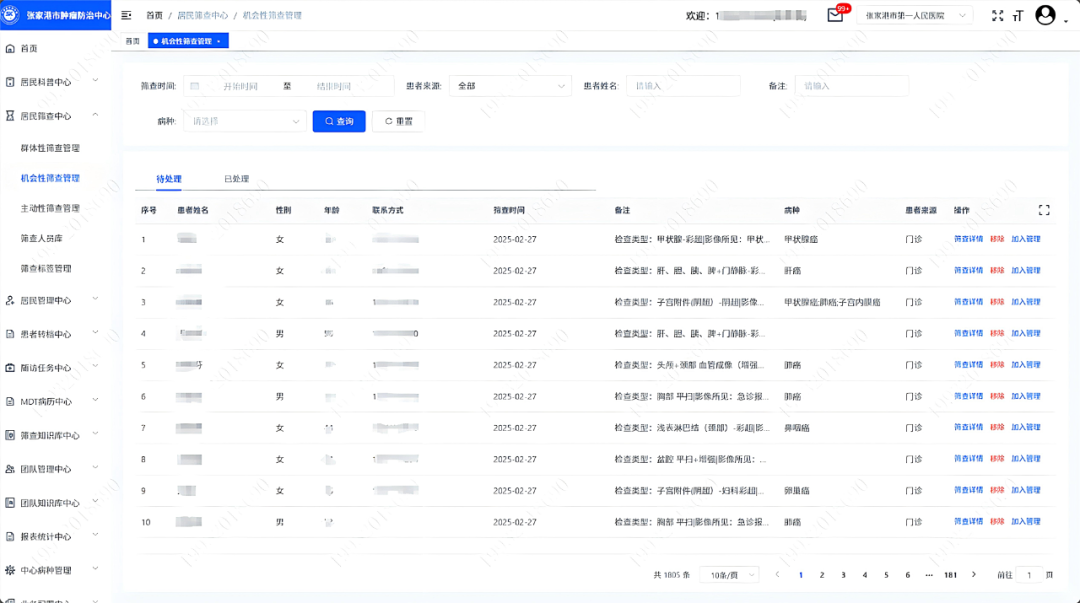
Task: Click the font size icon in header
Action: pyautogui.click(x=1018, y=15)
